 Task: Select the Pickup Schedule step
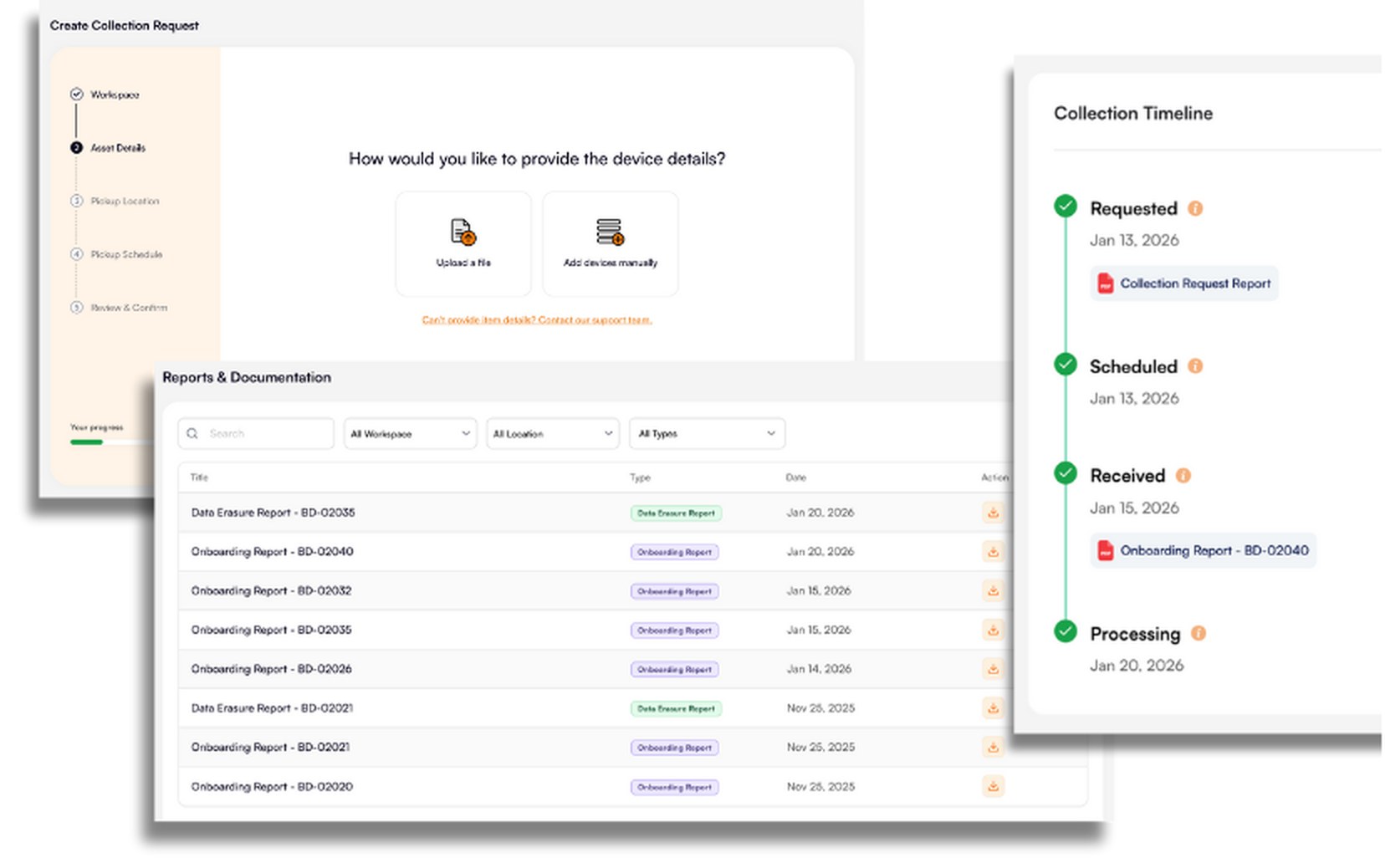pos(116,254)
